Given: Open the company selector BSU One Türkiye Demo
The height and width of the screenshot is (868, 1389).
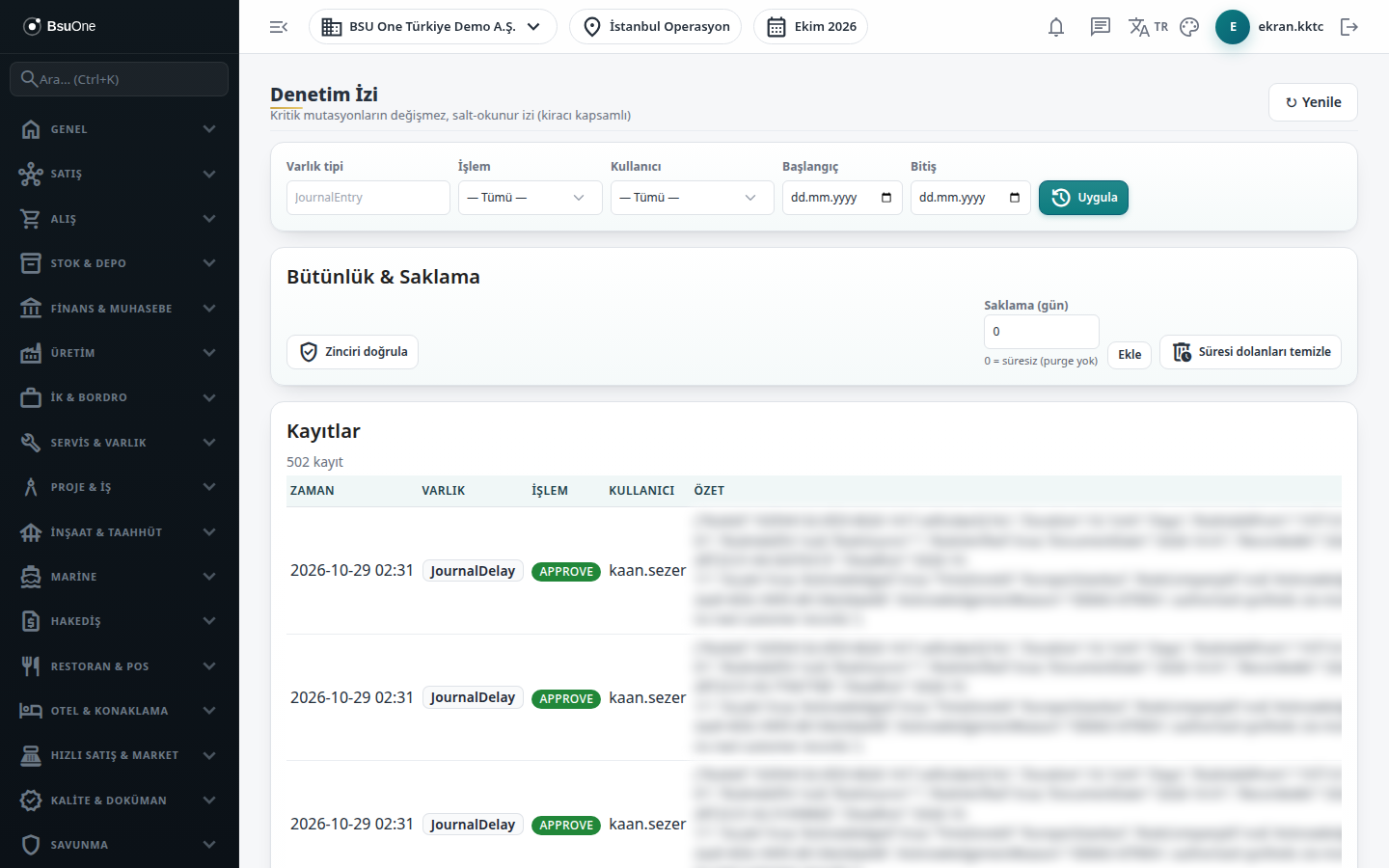Looking at the screenshot, I should click(x=433, y=27).
